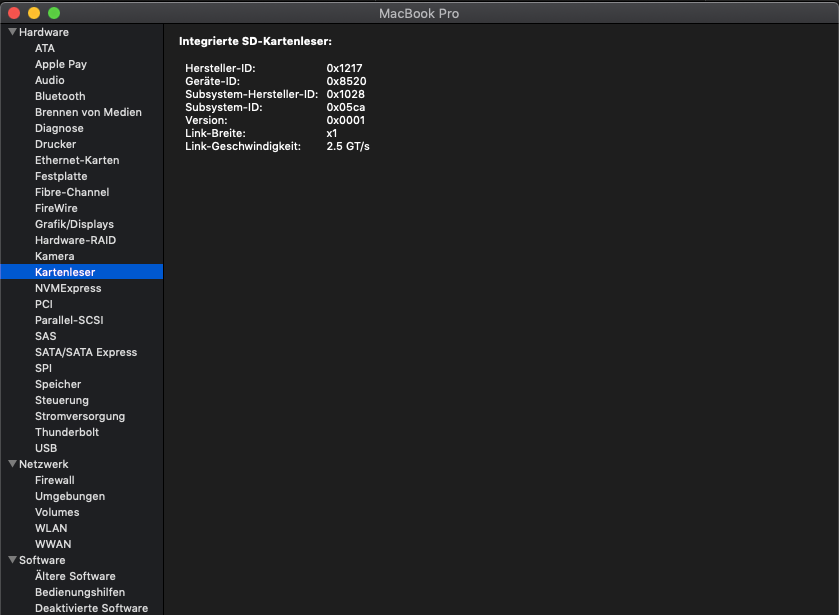This screenshot has width=839, height=615.
Task: Show Ethernet-Karten details
Action: (77, 160)
